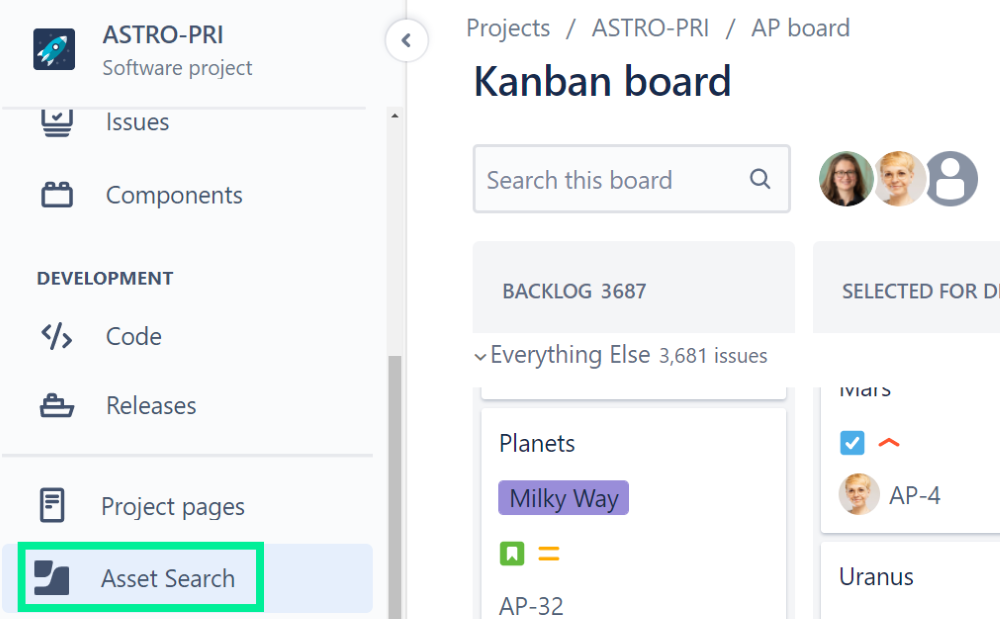Viewport: 1000px width, 619px height.
Task: Toggle the first assignee avatar filter
Action: point(846,179)
